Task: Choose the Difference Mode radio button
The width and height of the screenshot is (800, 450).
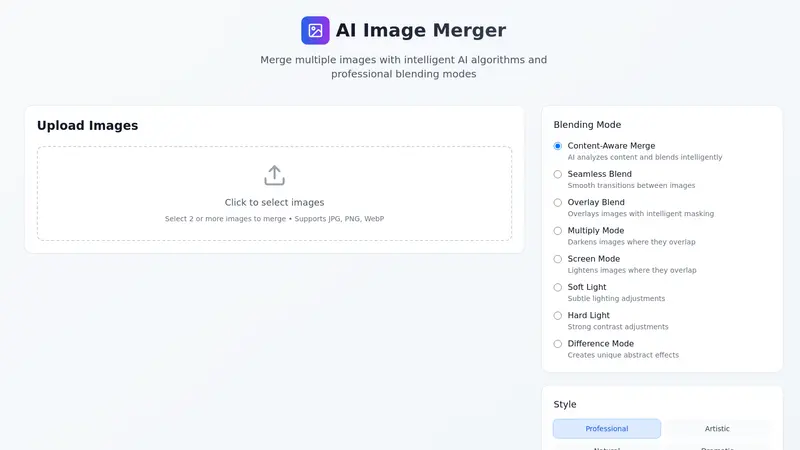Action: click(558, 344)
